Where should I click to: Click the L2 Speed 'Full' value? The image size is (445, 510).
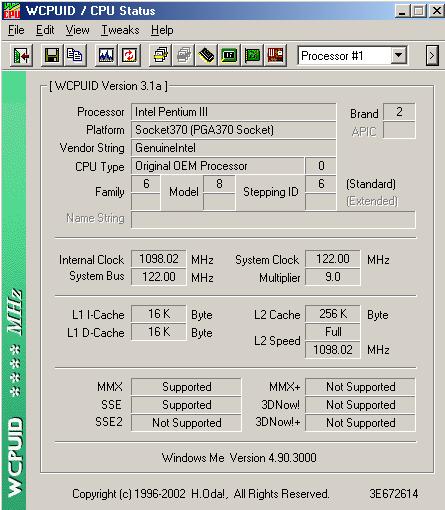click(x=333, y=332)
